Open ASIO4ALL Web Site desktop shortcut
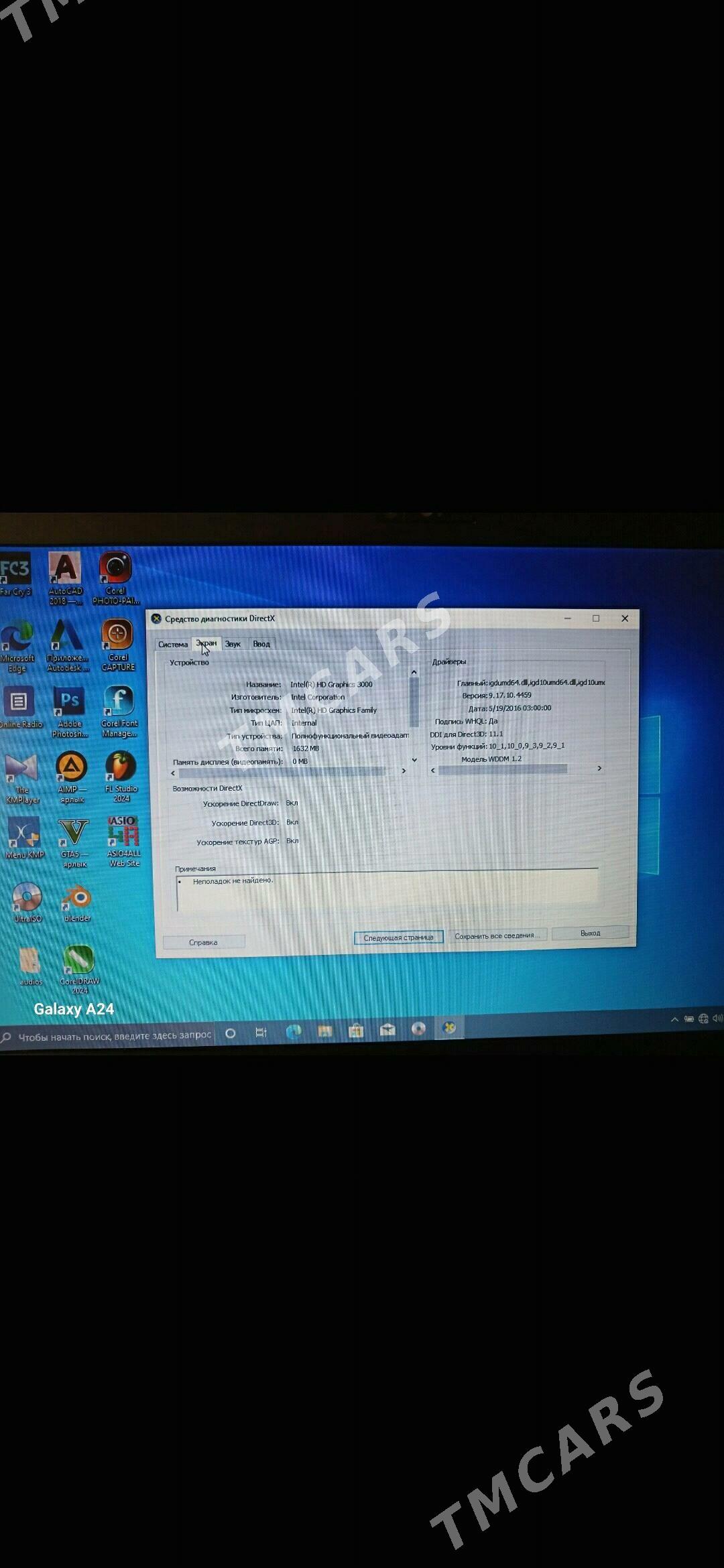Viewport: 724px width, 1568px height. 123,842
